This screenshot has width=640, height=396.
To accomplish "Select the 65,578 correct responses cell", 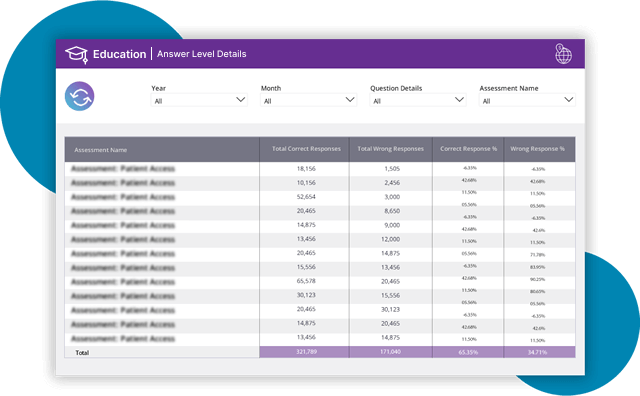I will (306, 281).
